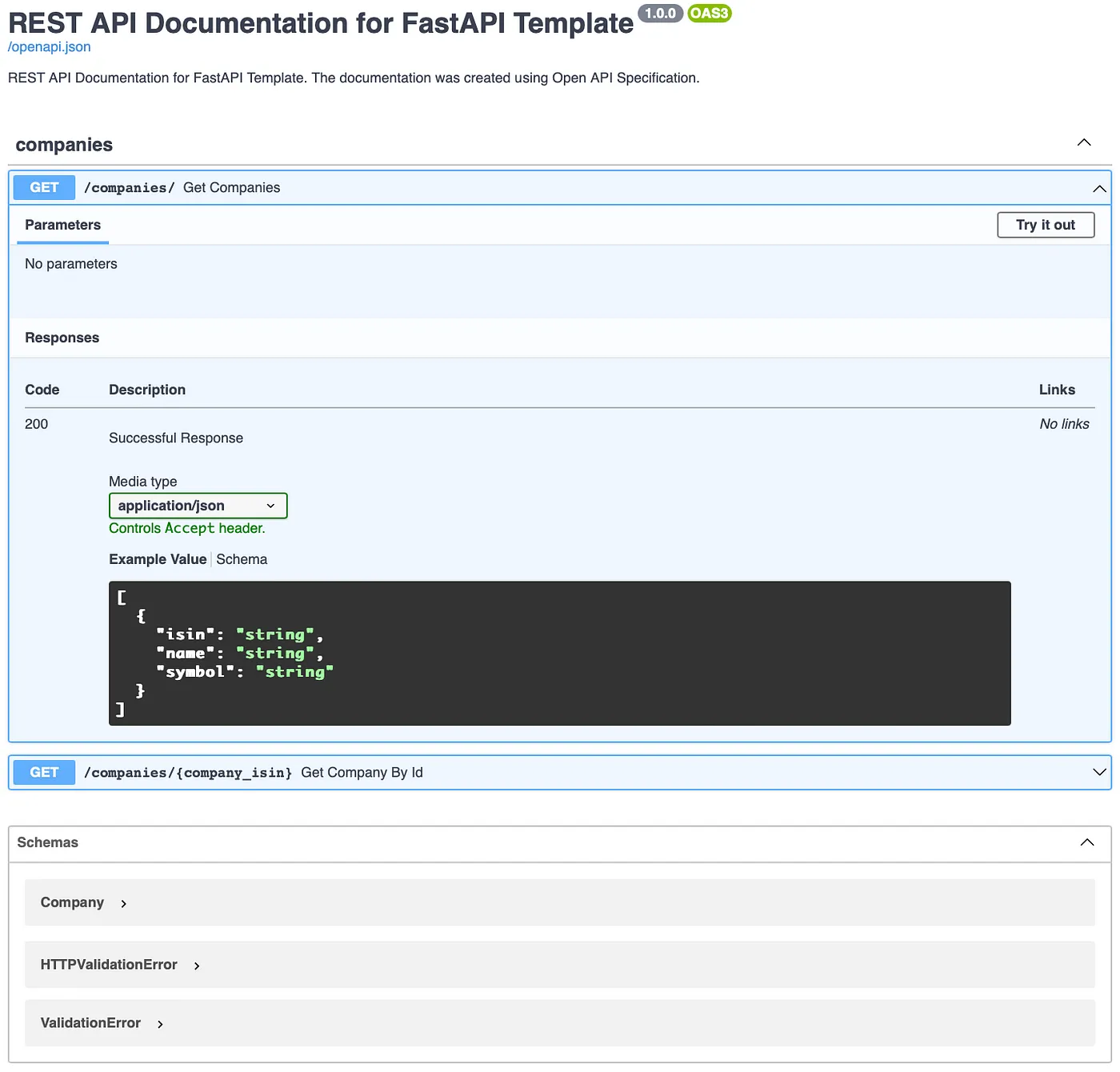Click the Successful Response description

pos(176,438)
